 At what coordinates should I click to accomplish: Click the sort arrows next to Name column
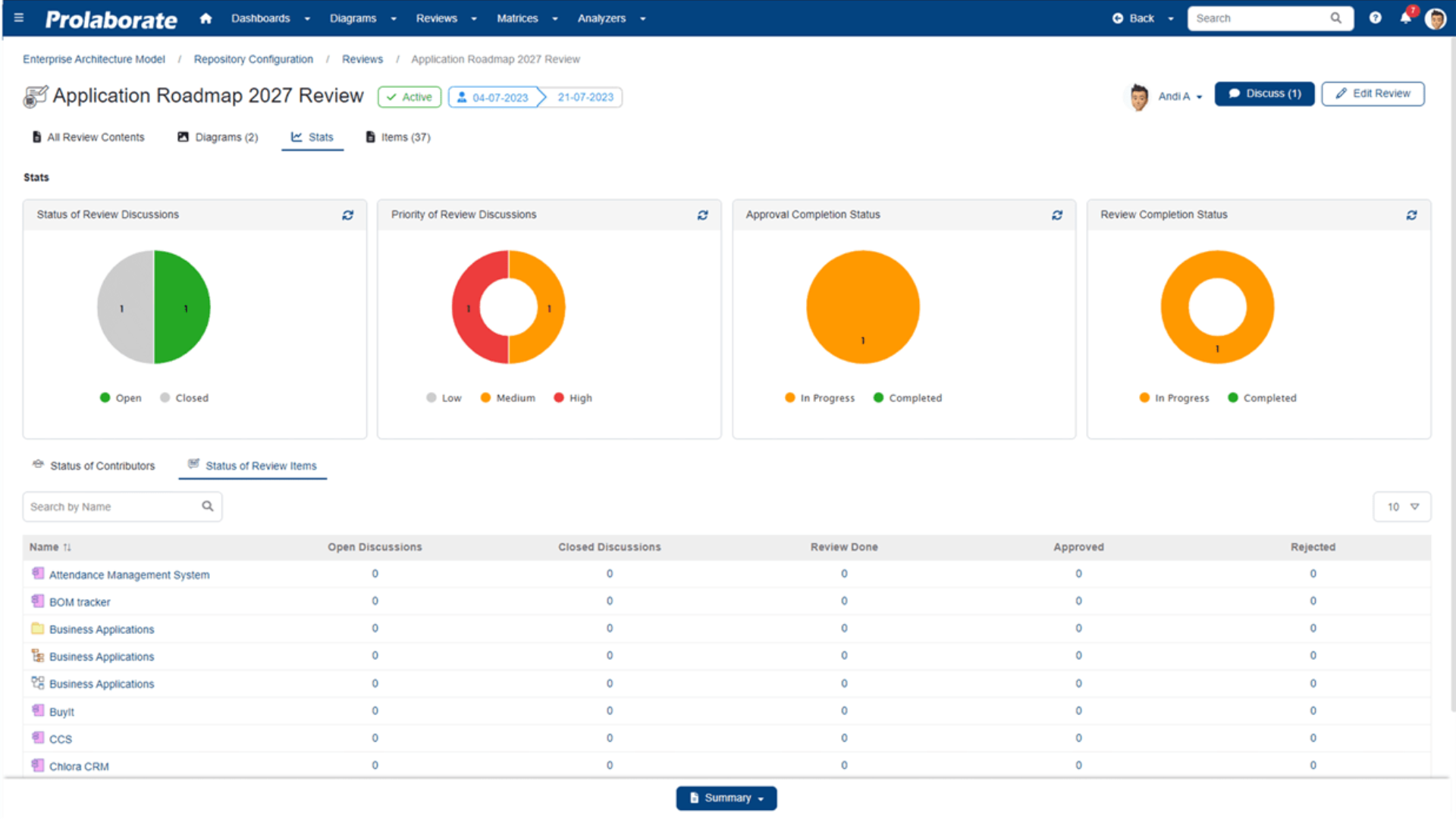click(67, 547)
